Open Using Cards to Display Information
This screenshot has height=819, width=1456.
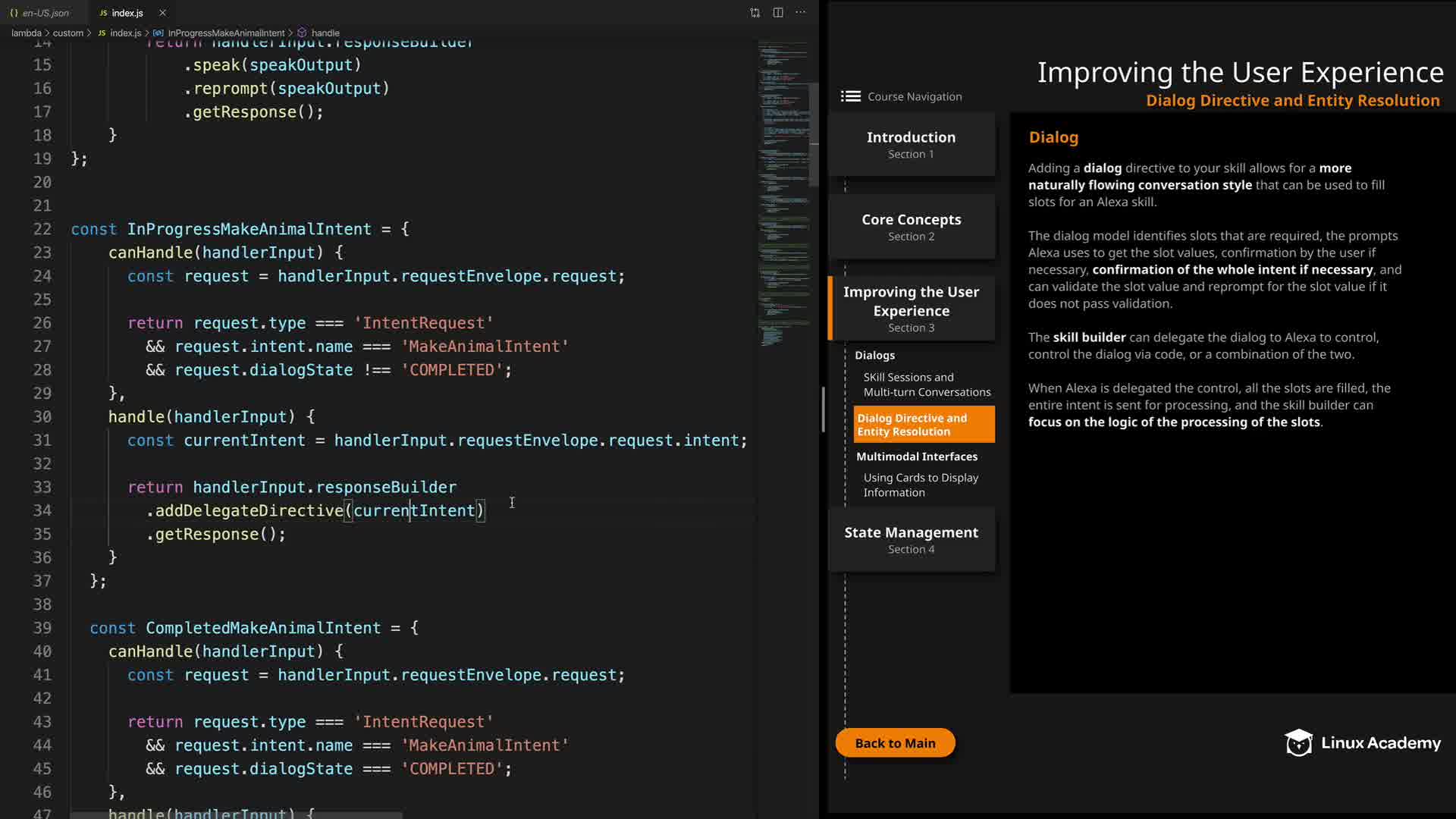tap(920, 485)
